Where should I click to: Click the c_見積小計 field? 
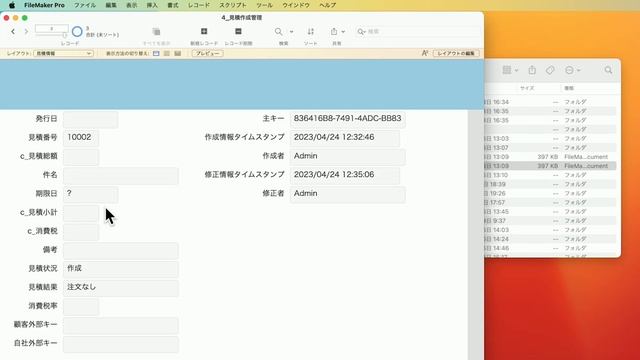point(81,213)
